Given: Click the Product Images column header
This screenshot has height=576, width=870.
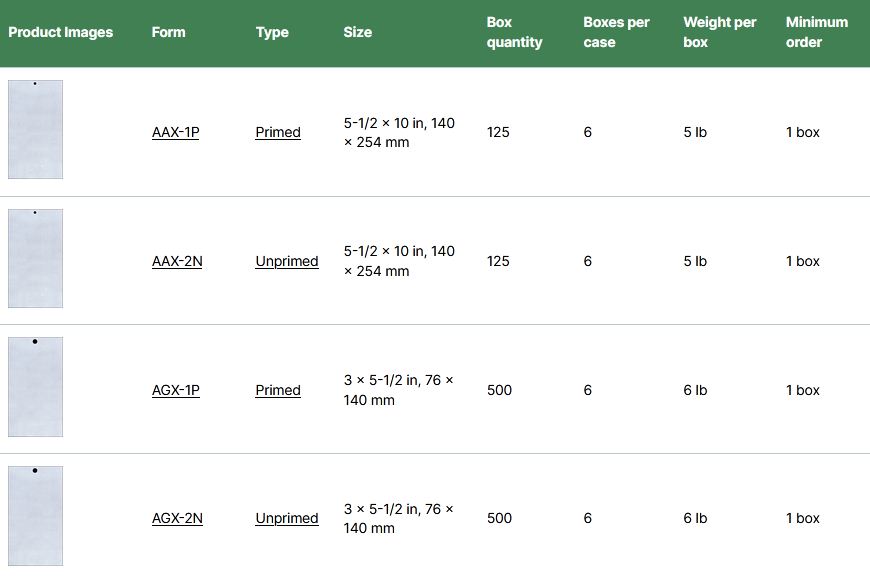Looking at the screenshot, I should click(60, 32).
